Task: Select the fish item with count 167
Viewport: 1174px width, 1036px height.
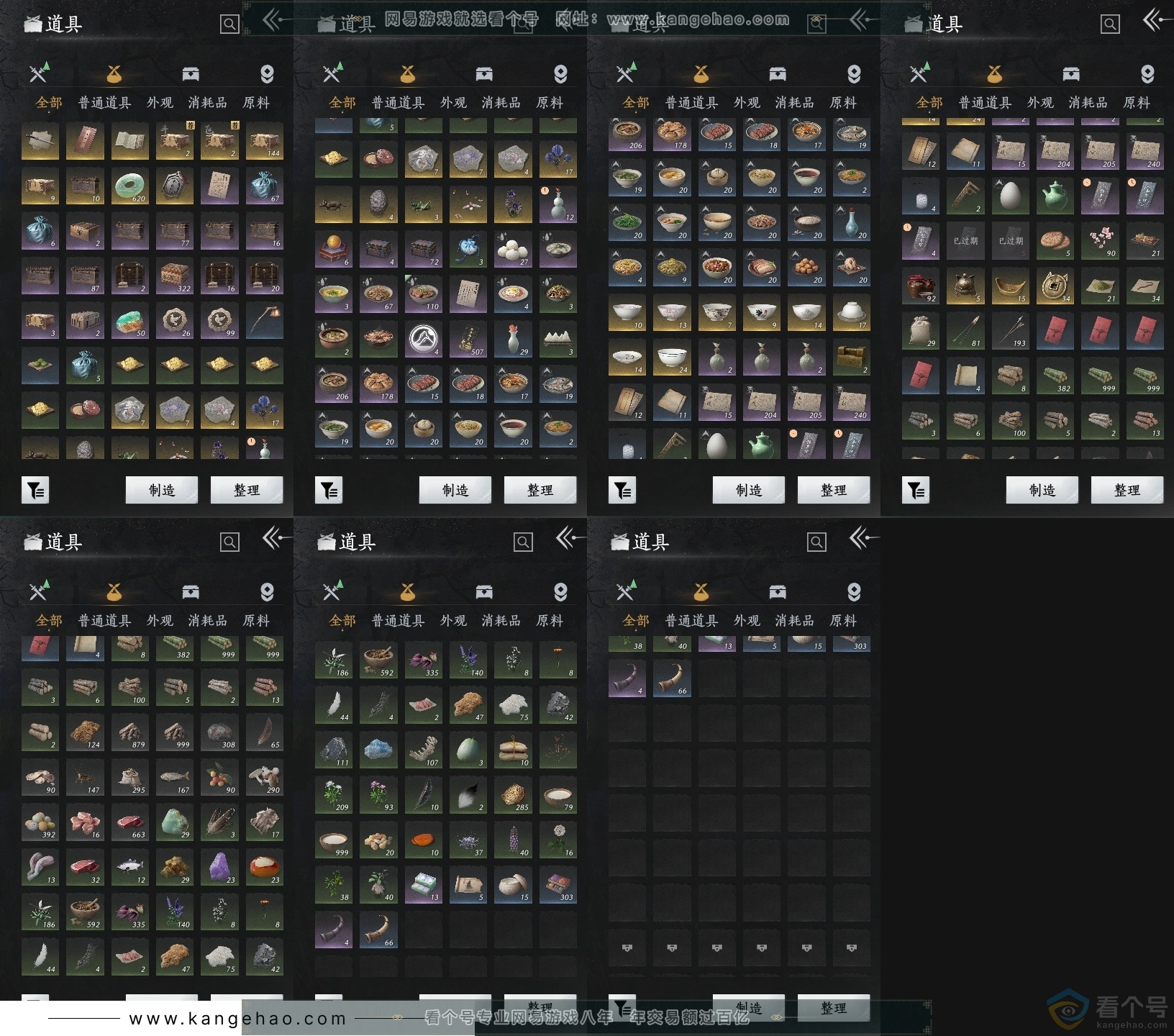Action: (175, 777)
